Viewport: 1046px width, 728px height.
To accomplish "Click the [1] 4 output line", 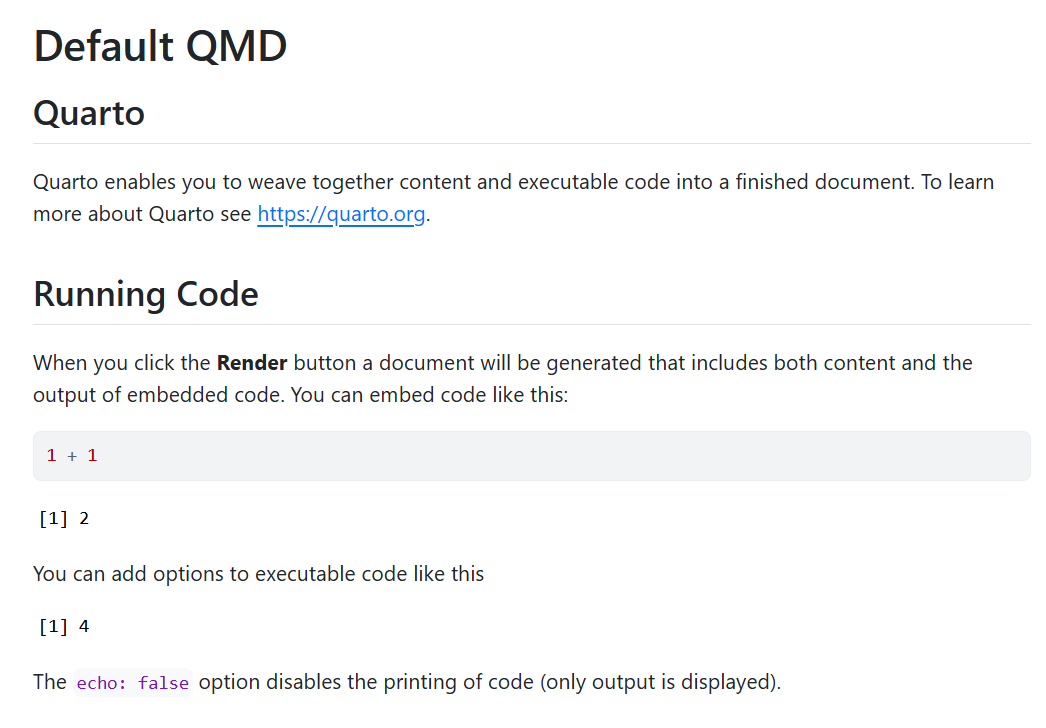I will click(x=64, y=627).
